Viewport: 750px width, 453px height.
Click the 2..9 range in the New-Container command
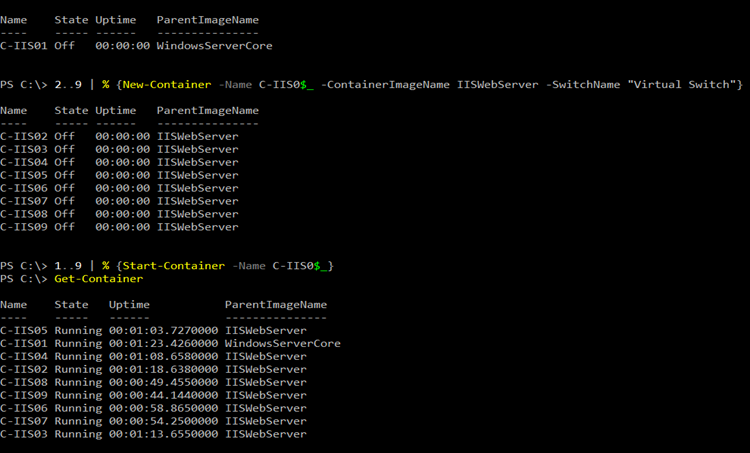pyautogui.click(x=68, y=85)
